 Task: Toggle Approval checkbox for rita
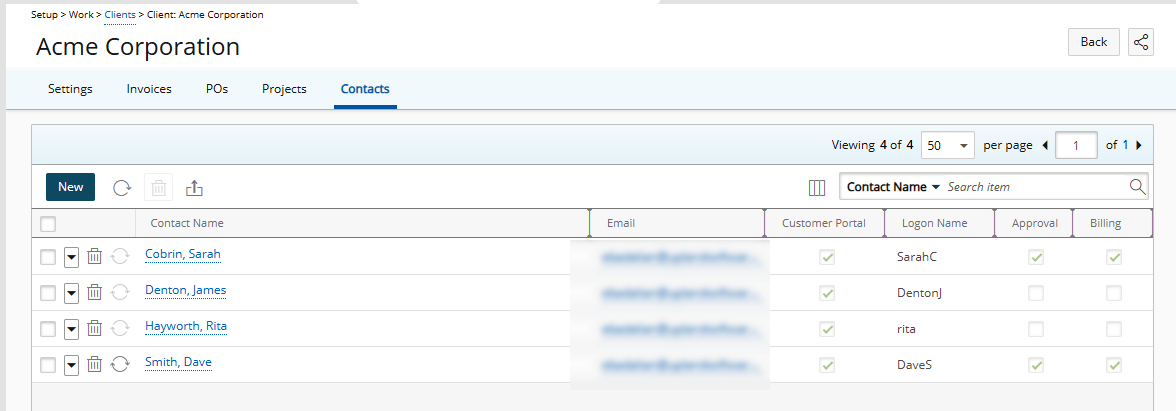[1036, 329]
